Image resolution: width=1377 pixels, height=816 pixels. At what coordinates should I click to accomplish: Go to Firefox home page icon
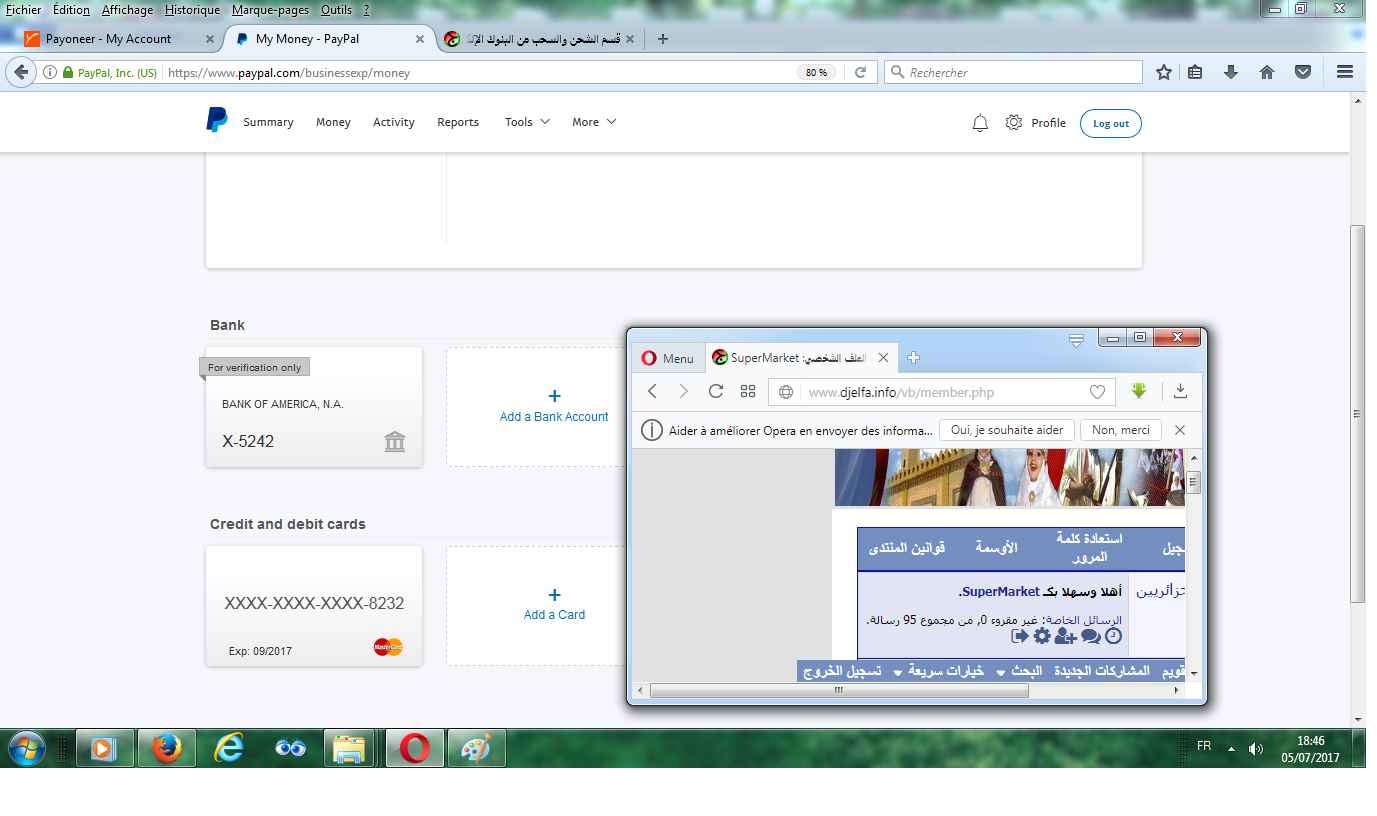pyautogui.click(x=1267, y=72)
